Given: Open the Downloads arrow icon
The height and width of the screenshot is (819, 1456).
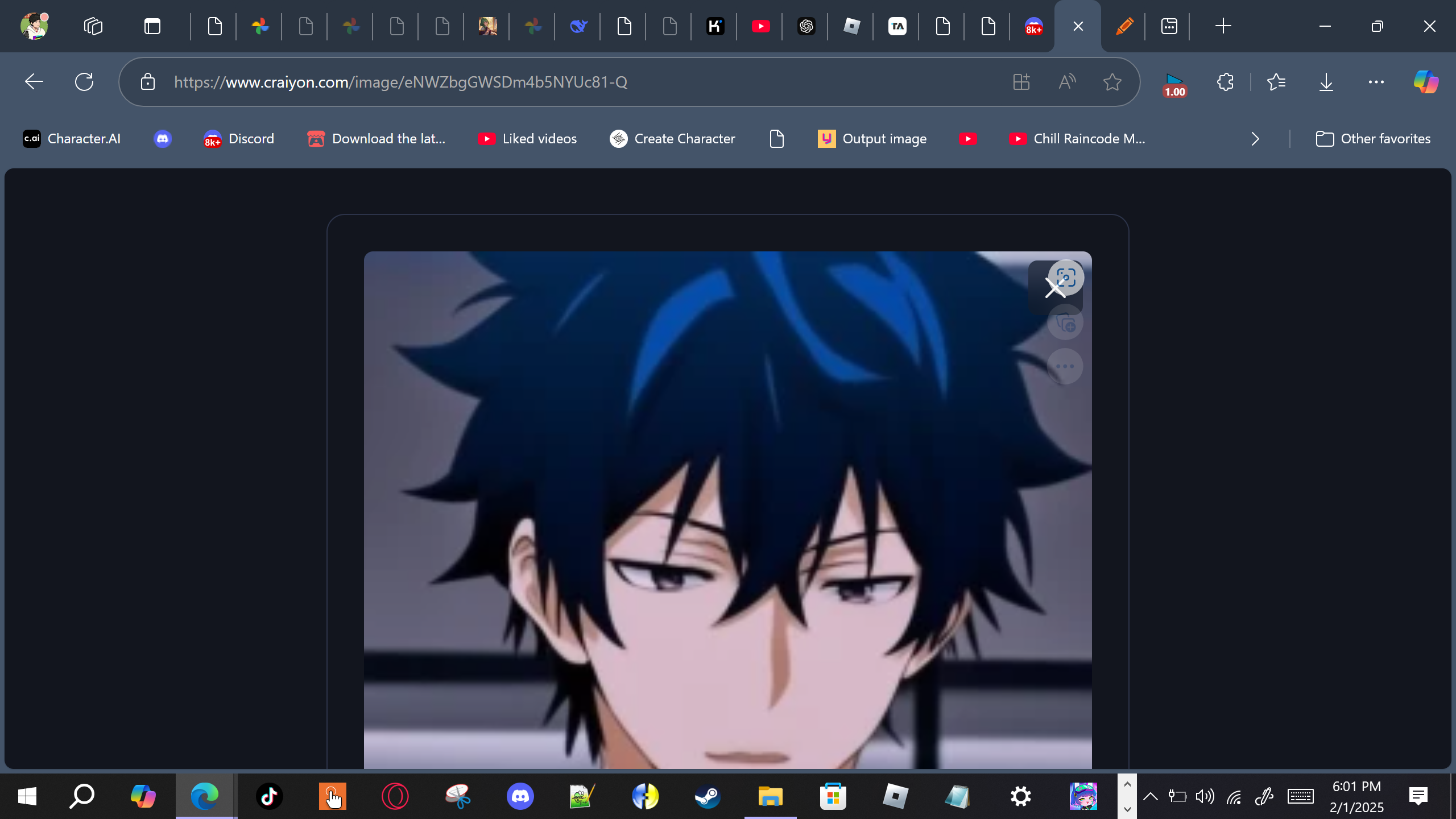Looking at the screenshot, I should tap(1326, 82).
